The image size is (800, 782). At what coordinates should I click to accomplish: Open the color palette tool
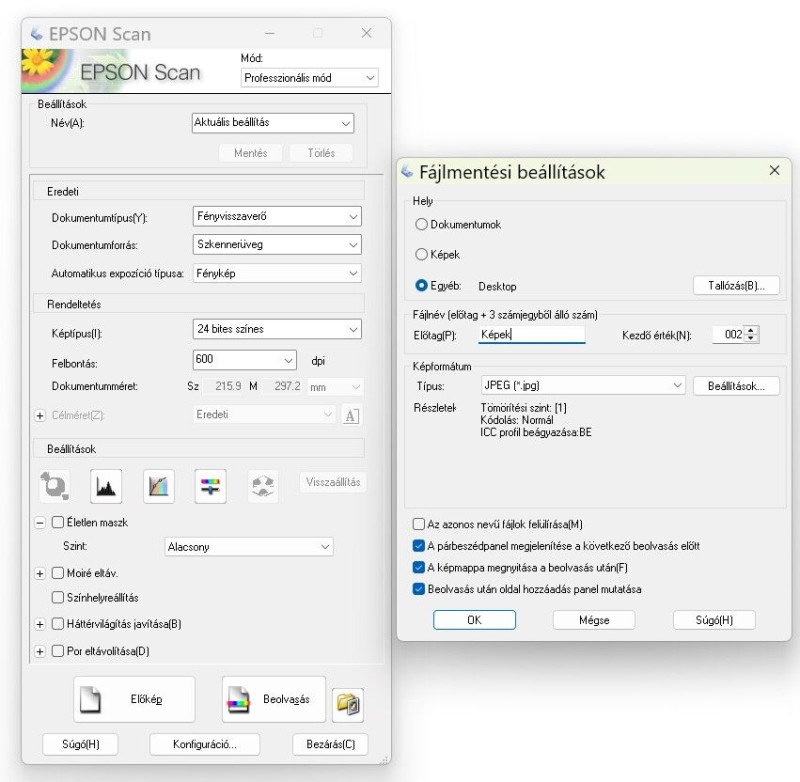tap(263, 486)
